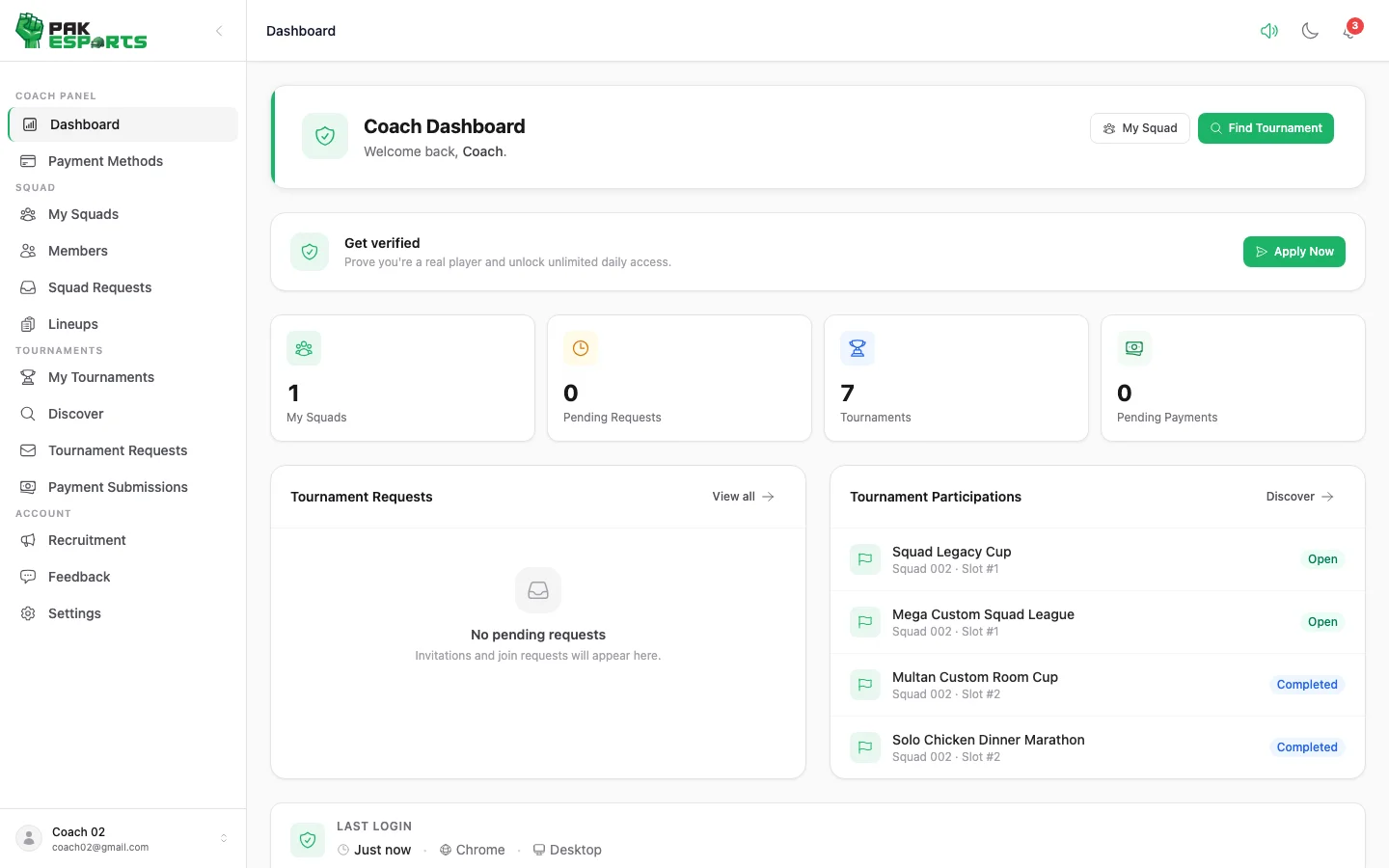Click the Get verified shield icon
Viewport: 1389px width, 868px height.
[x=310, y=252]
